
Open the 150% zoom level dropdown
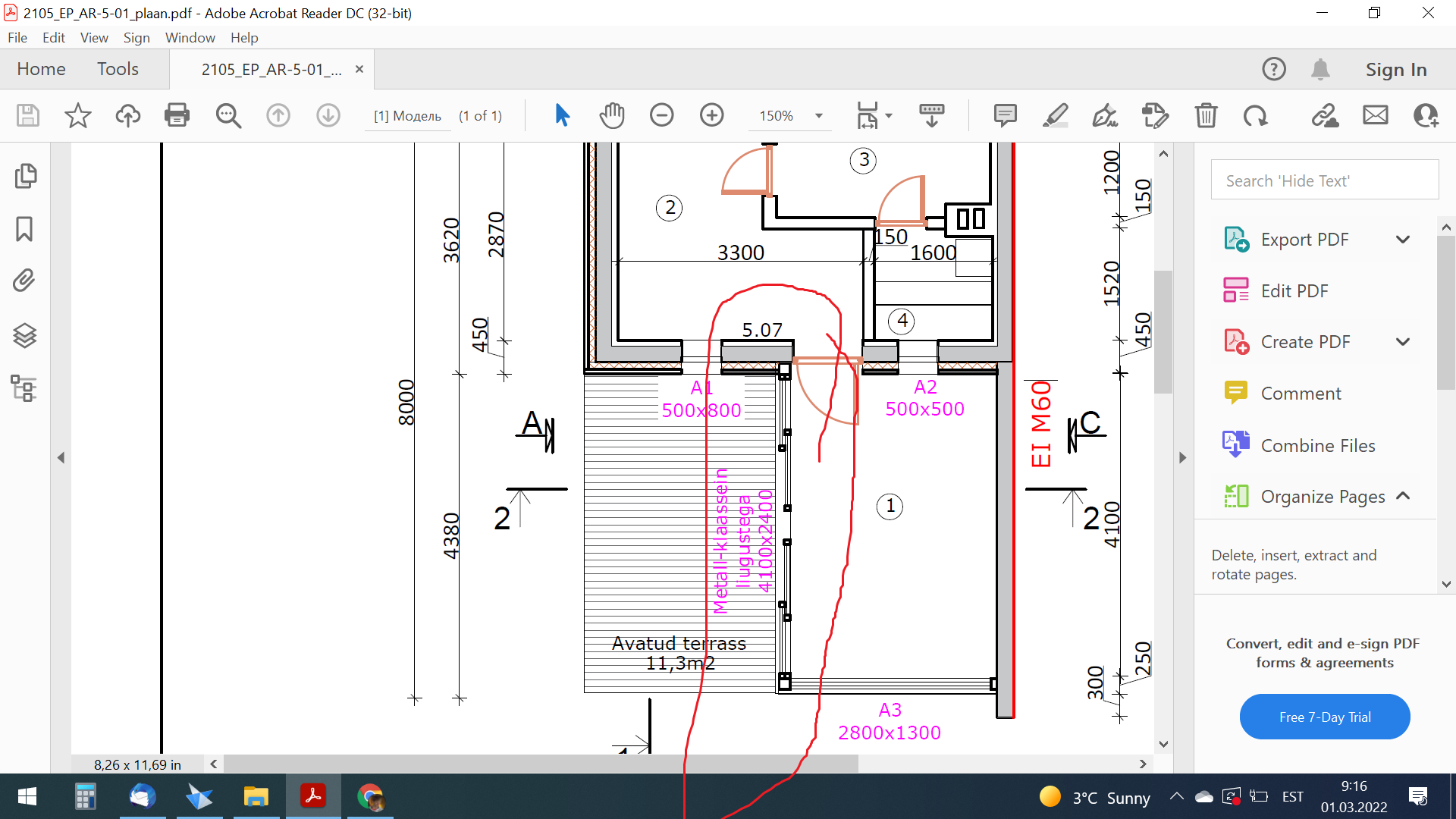click(x=819, y=116)
